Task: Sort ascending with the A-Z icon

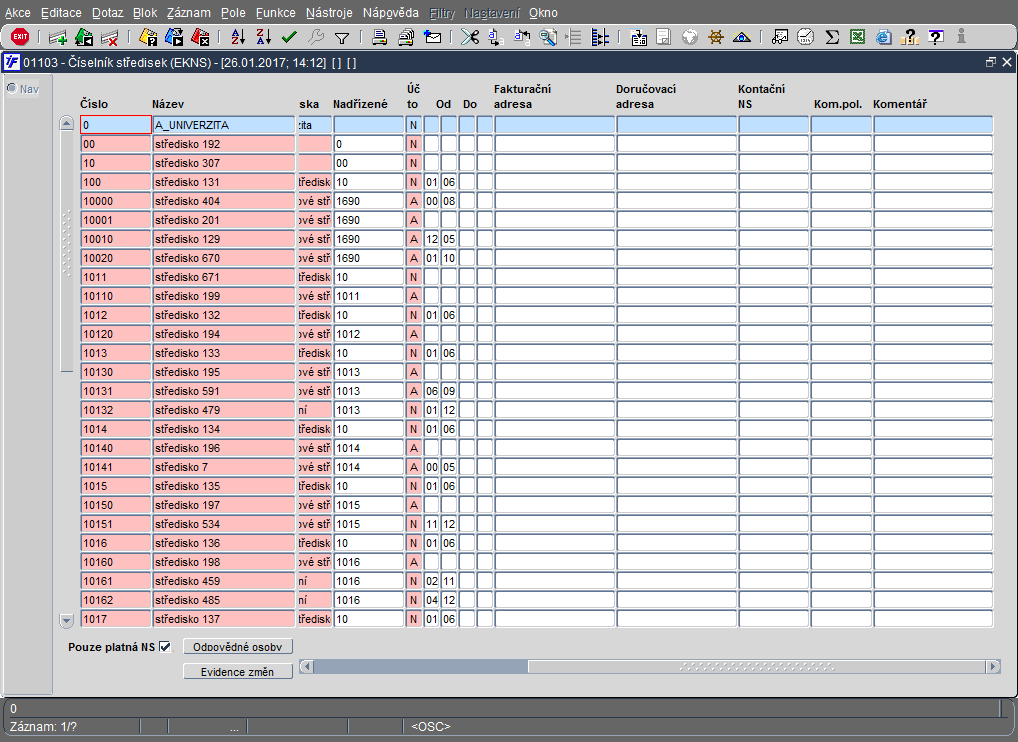Action: coord(238,38)
